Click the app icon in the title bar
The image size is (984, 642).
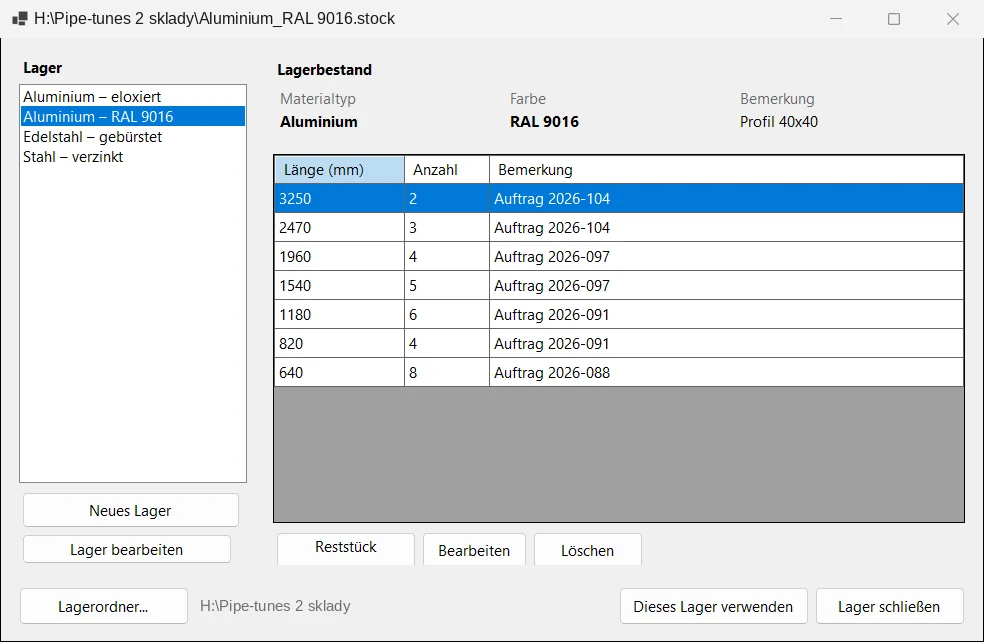tap(19, 19)
